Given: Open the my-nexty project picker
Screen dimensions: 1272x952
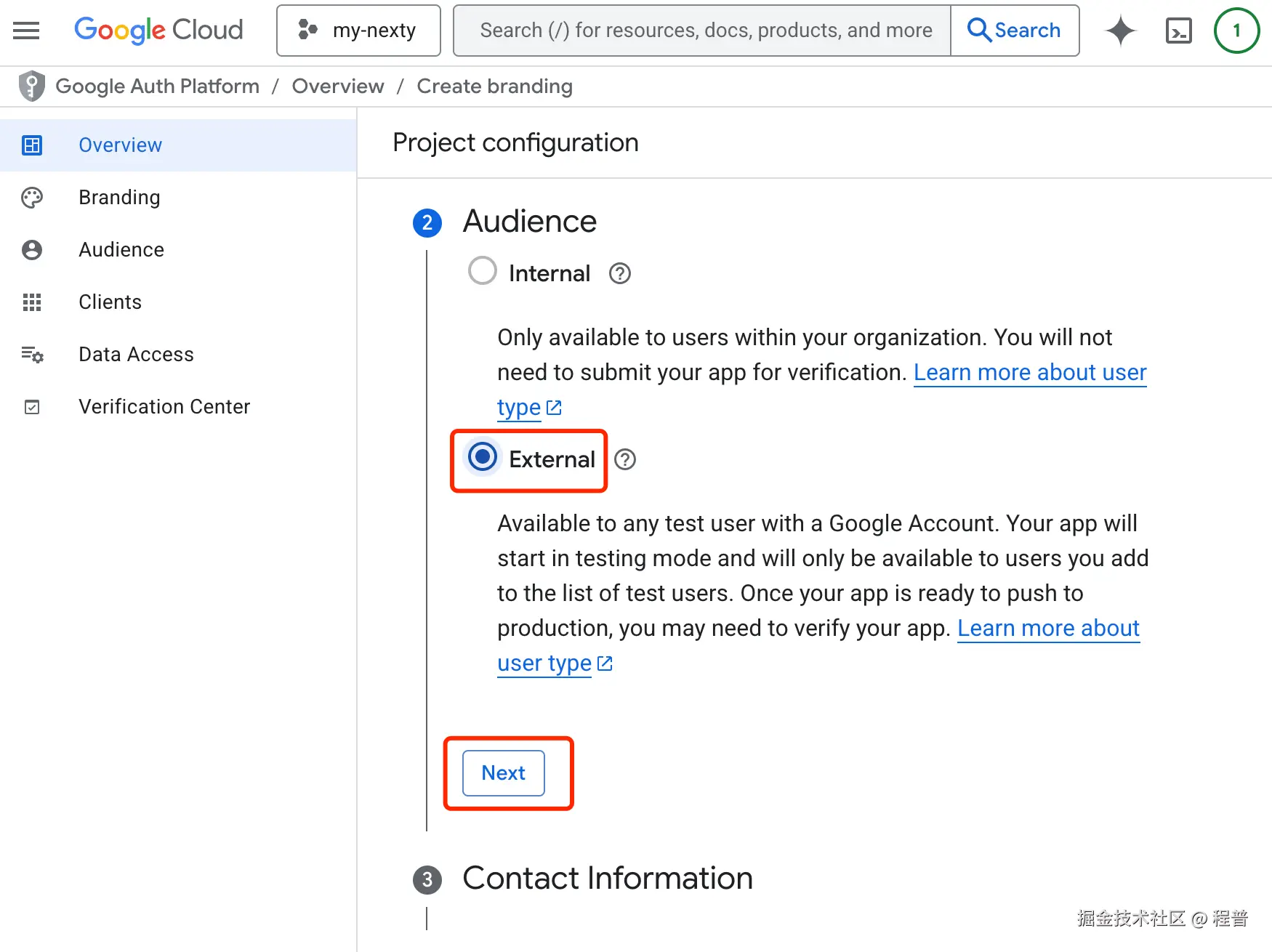Looking at the screenshot, I should click(358, 31).
